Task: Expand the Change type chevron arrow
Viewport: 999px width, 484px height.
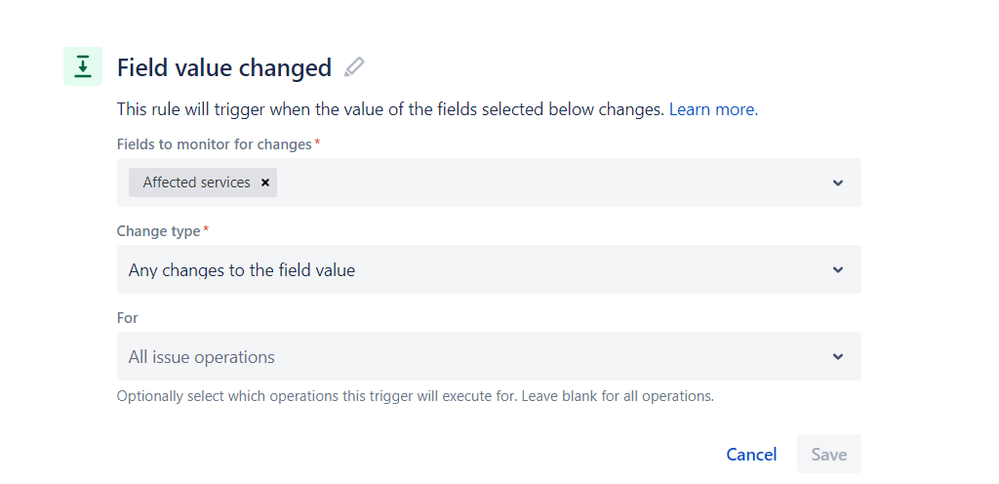Action: (x=838, y=269)
